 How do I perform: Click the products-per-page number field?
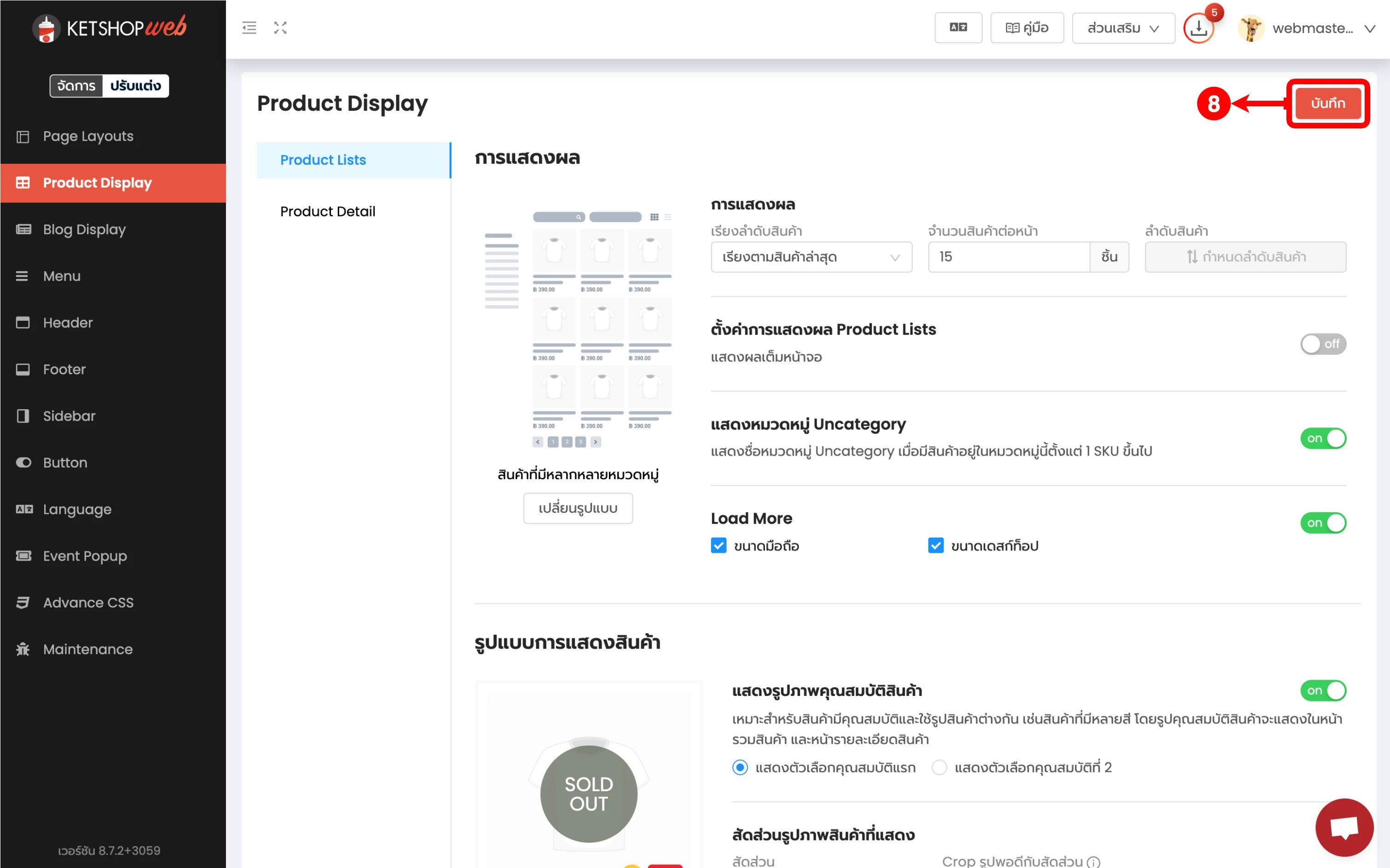tap(1008, 257)
